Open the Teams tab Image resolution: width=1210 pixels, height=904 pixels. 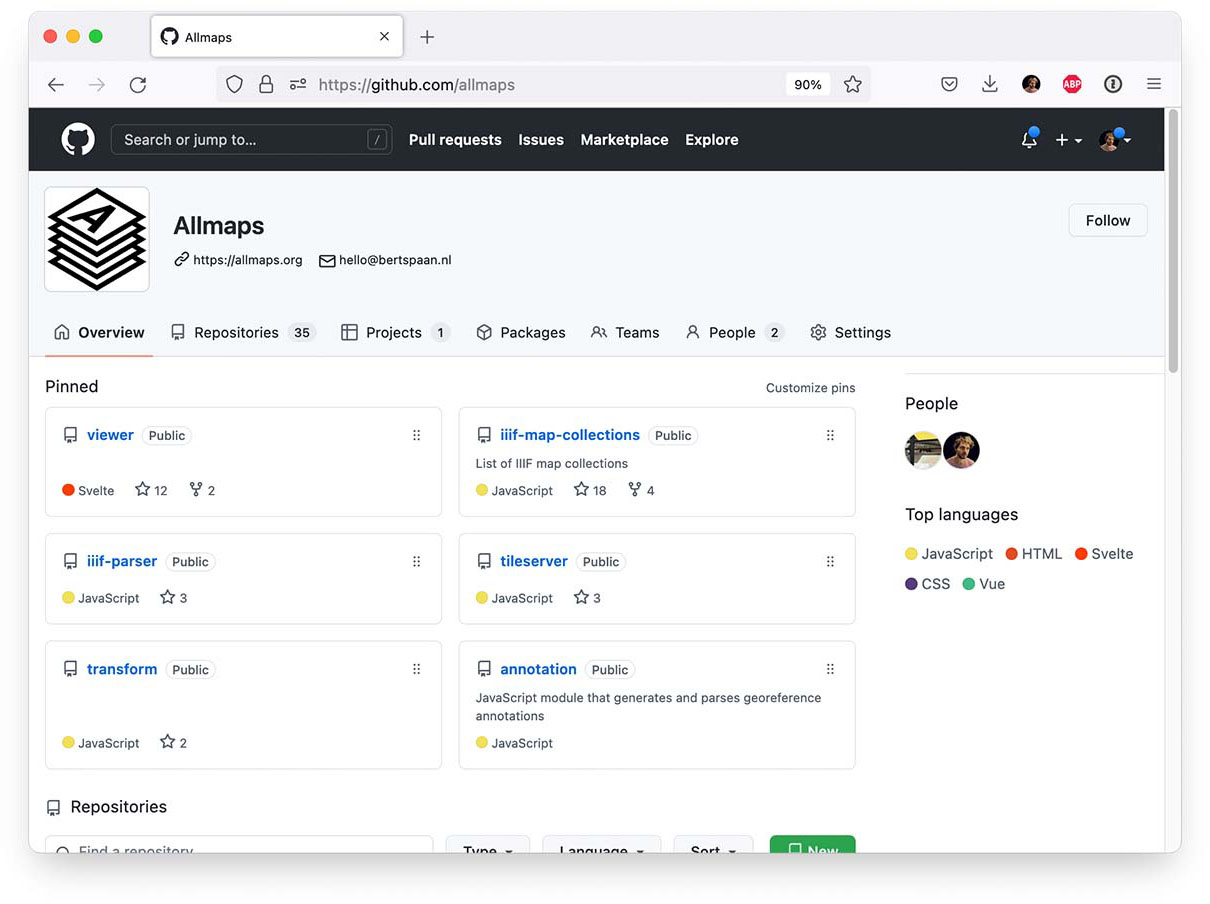click(x=625, y=333)
